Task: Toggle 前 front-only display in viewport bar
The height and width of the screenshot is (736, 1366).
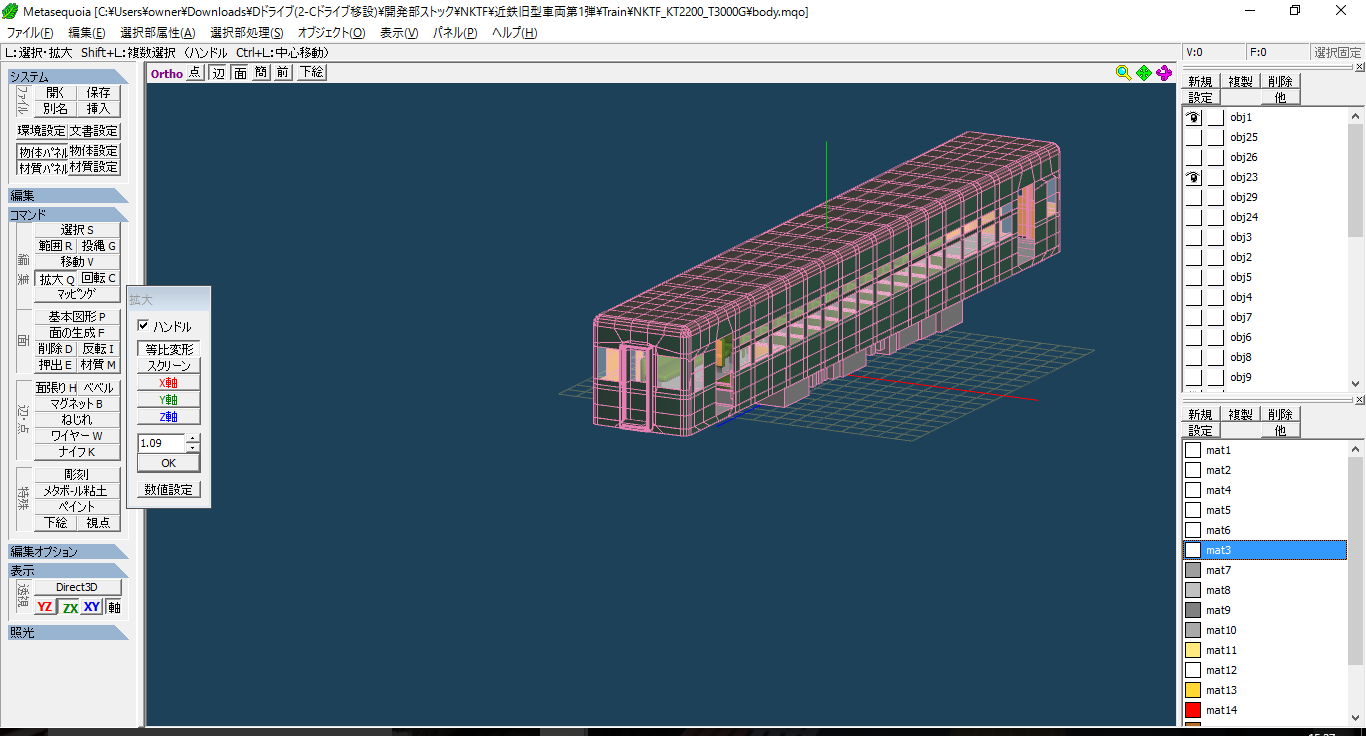Action: point(283,72)
